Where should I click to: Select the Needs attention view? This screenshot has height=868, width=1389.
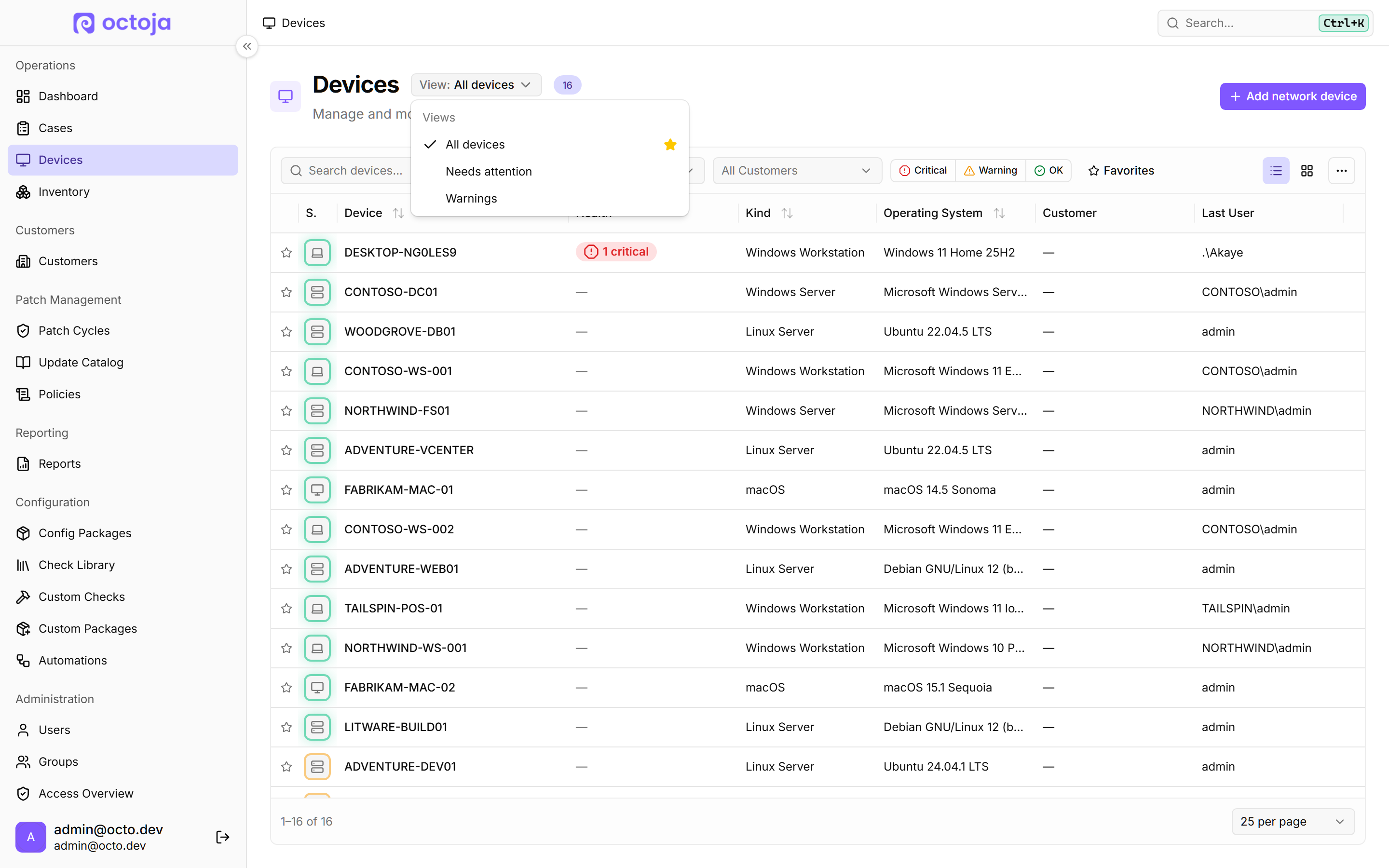click(549, 172)
